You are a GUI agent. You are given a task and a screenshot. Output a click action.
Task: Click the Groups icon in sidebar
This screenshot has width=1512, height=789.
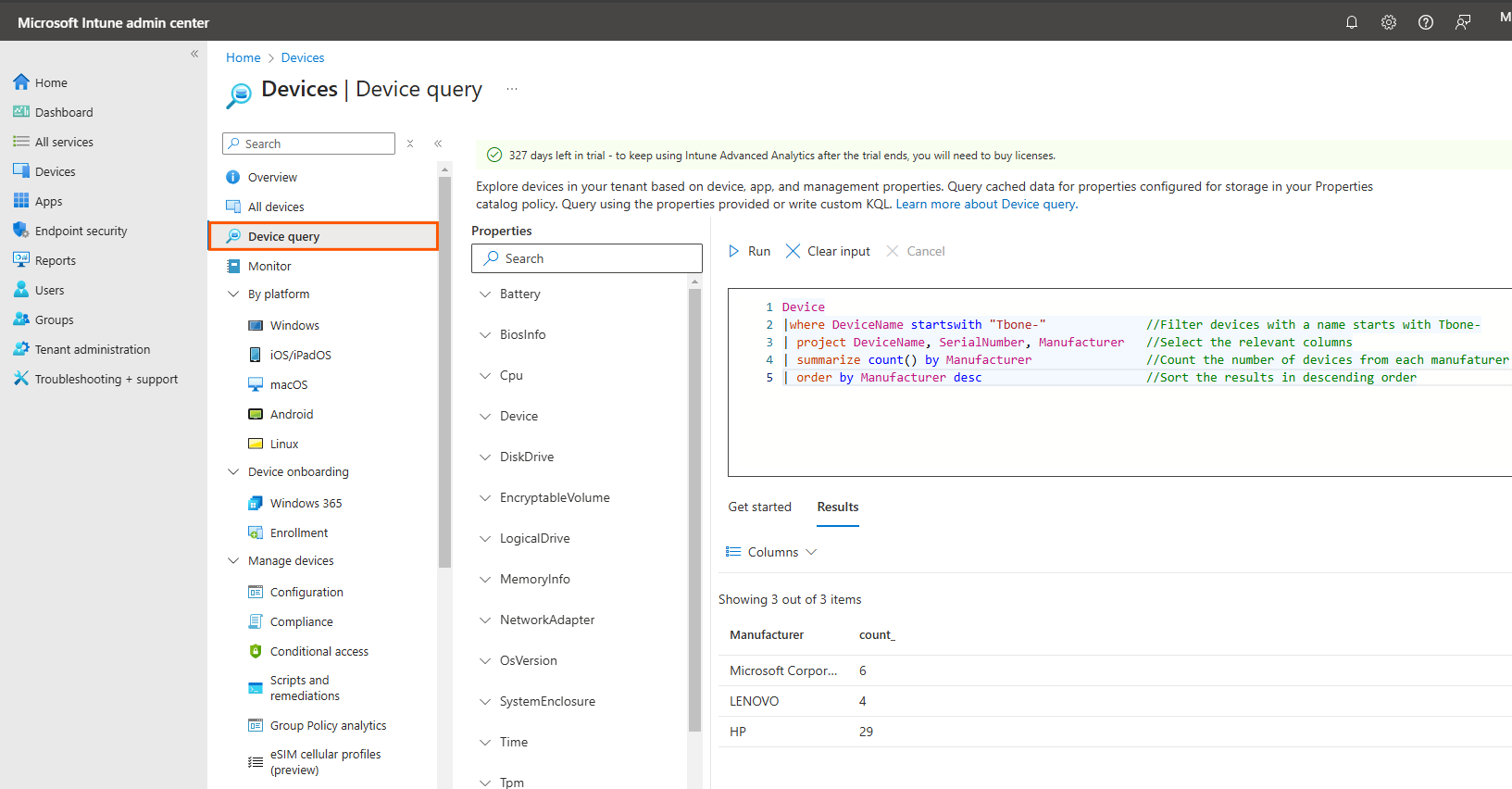point(21,319)
